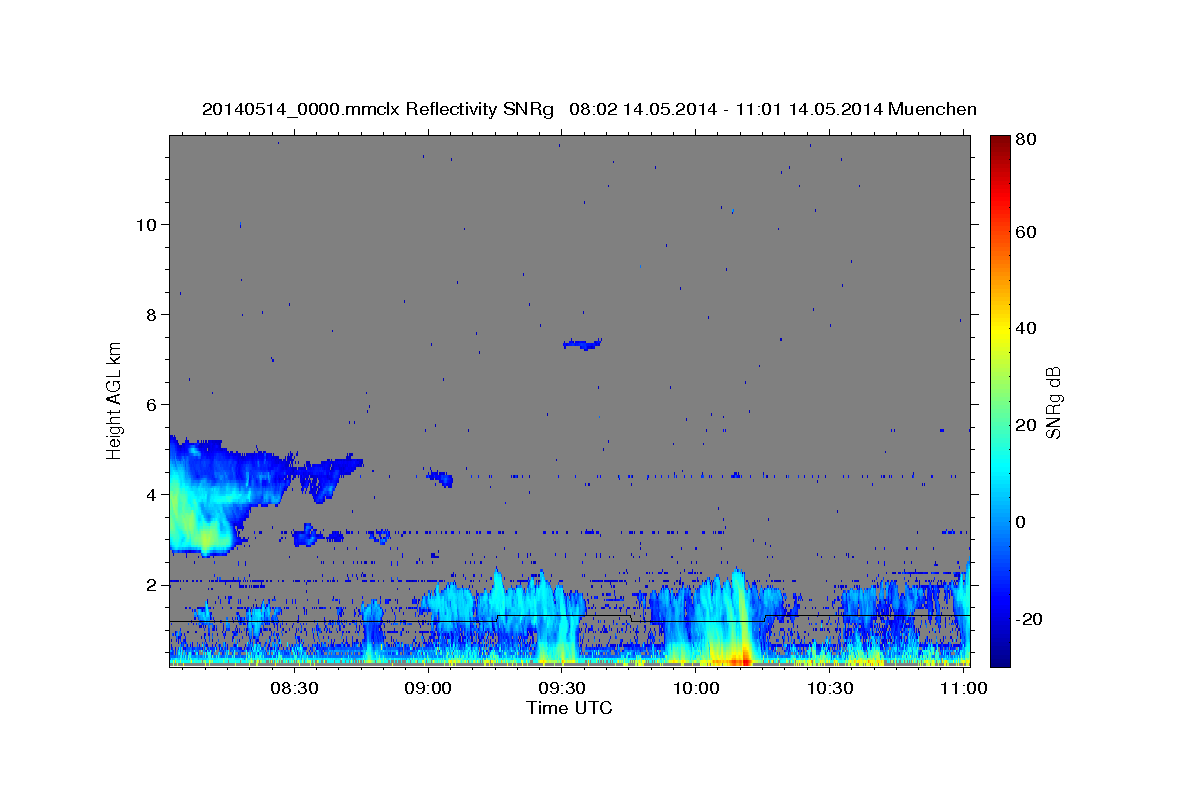Click the height axis value 8
This screenshot has width=1200, height=800.
coord(152,314)
